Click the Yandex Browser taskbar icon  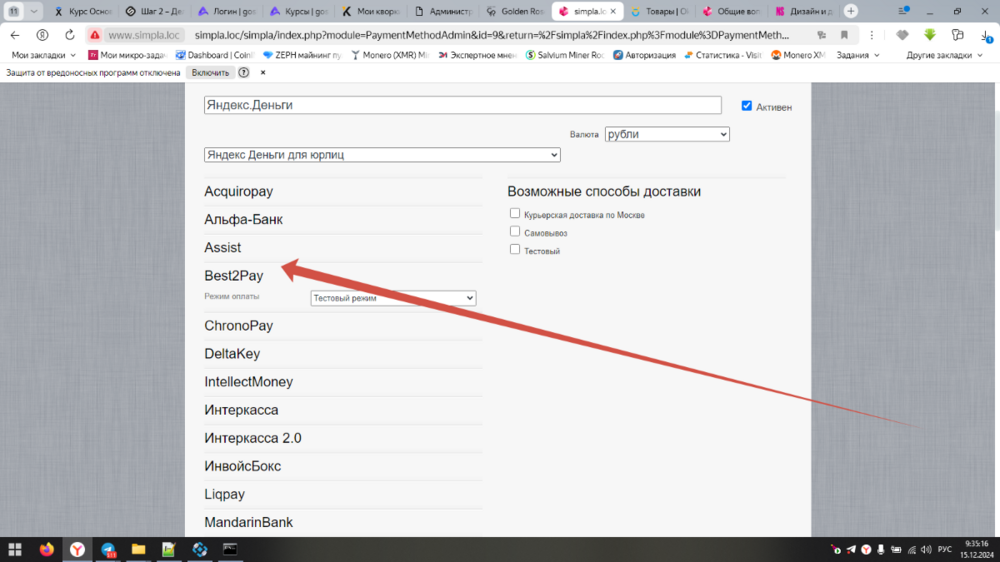click(x=77, y=549)
